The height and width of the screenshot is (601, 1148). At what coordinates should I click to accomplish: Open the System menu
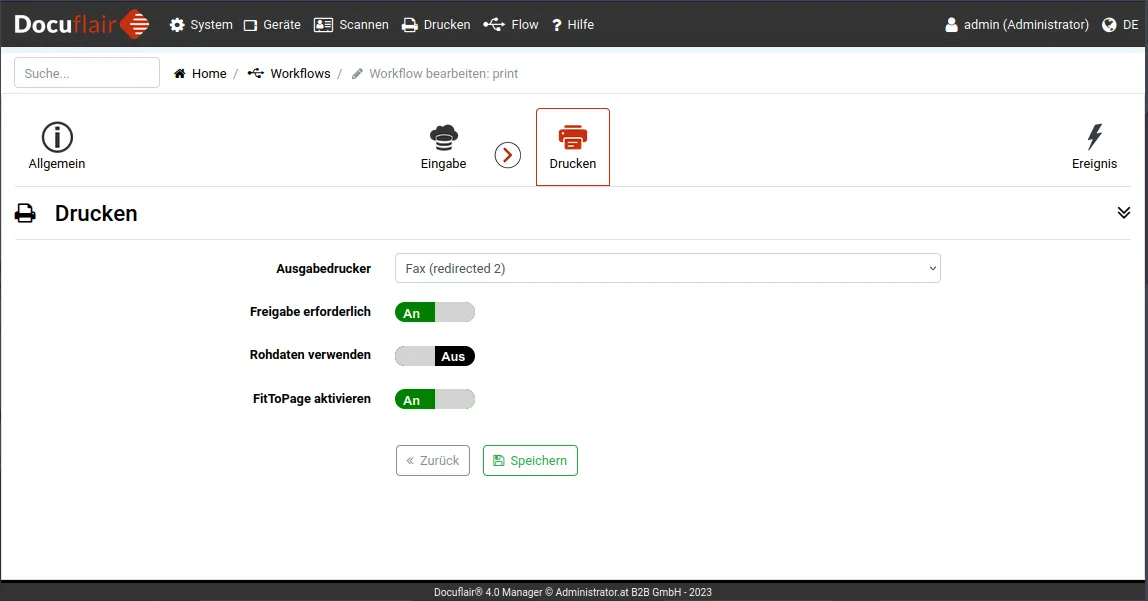(201, 25)
